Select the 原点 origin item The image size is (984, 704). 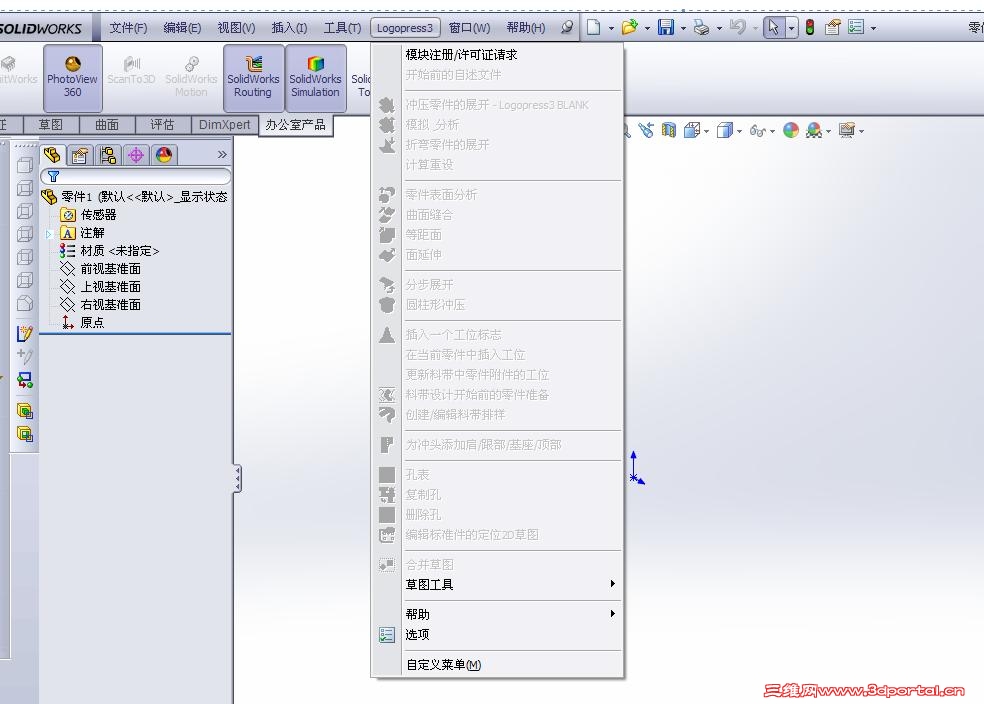coord(83,323)
